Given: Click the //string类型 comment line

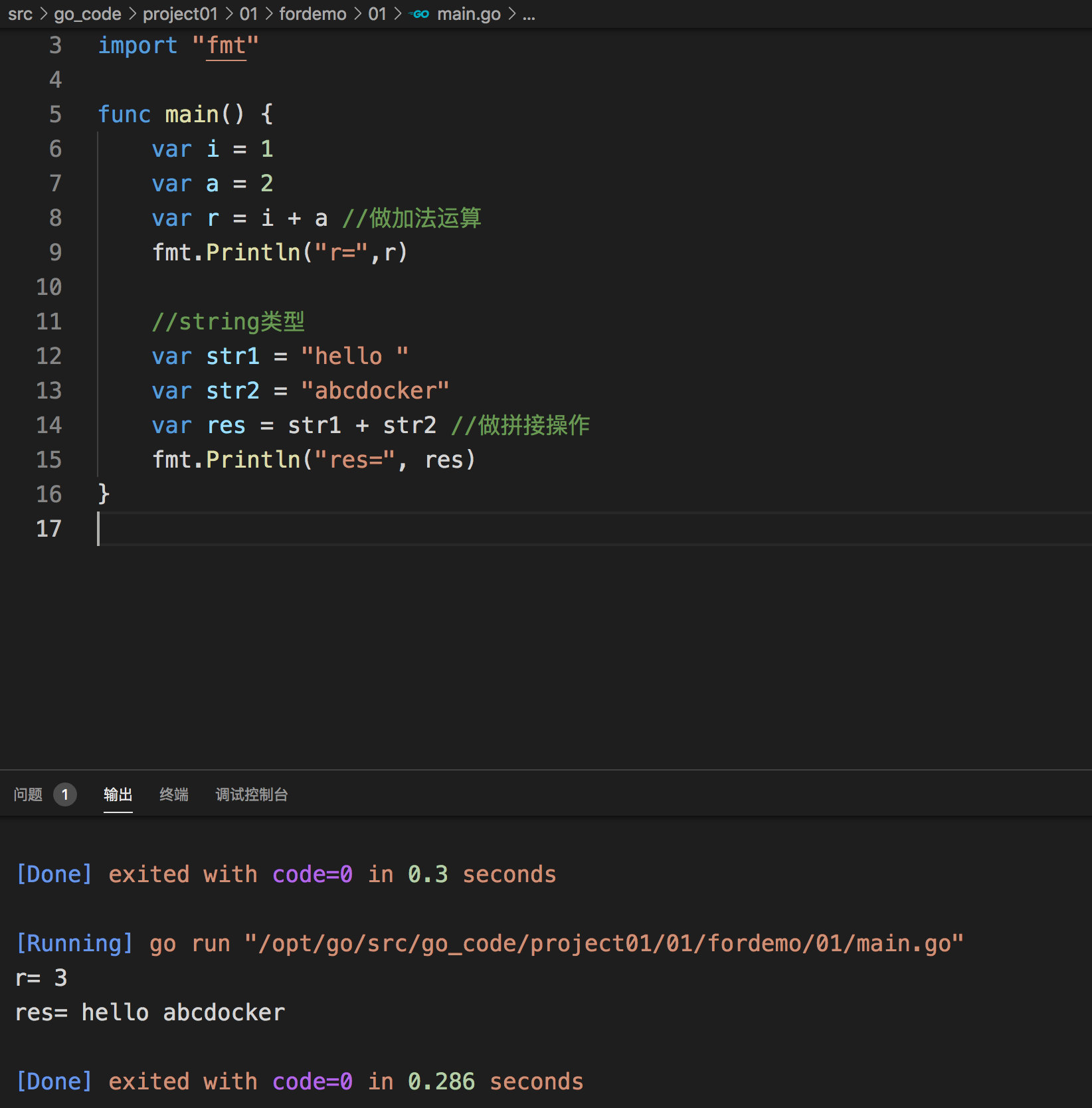Looking at the screenshot, I should (228, 322).
